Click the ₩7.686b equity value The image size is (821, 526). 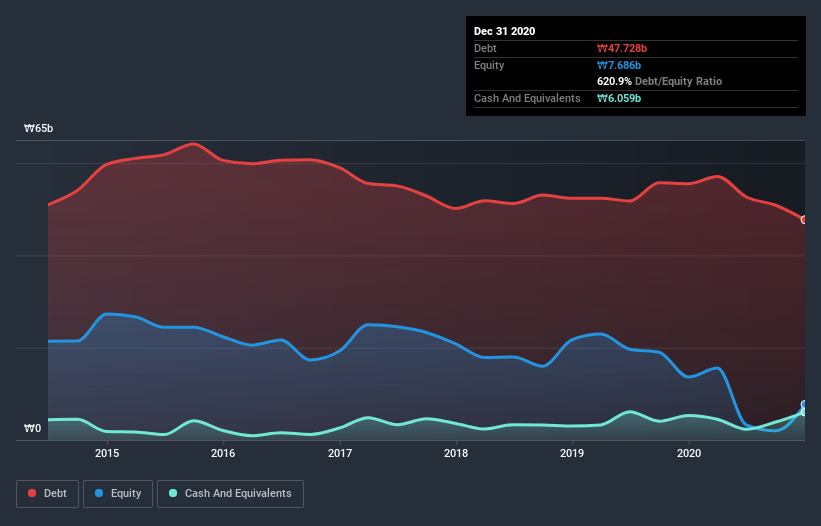619,65
